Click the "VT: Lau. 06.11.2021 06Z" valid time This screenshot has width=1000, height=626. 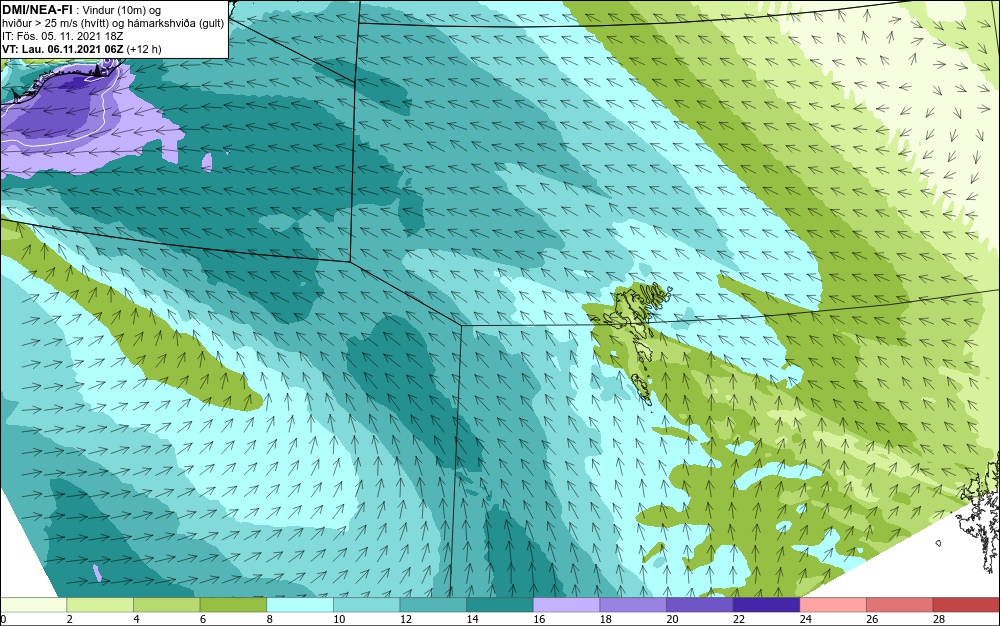[x=62, y=49]
